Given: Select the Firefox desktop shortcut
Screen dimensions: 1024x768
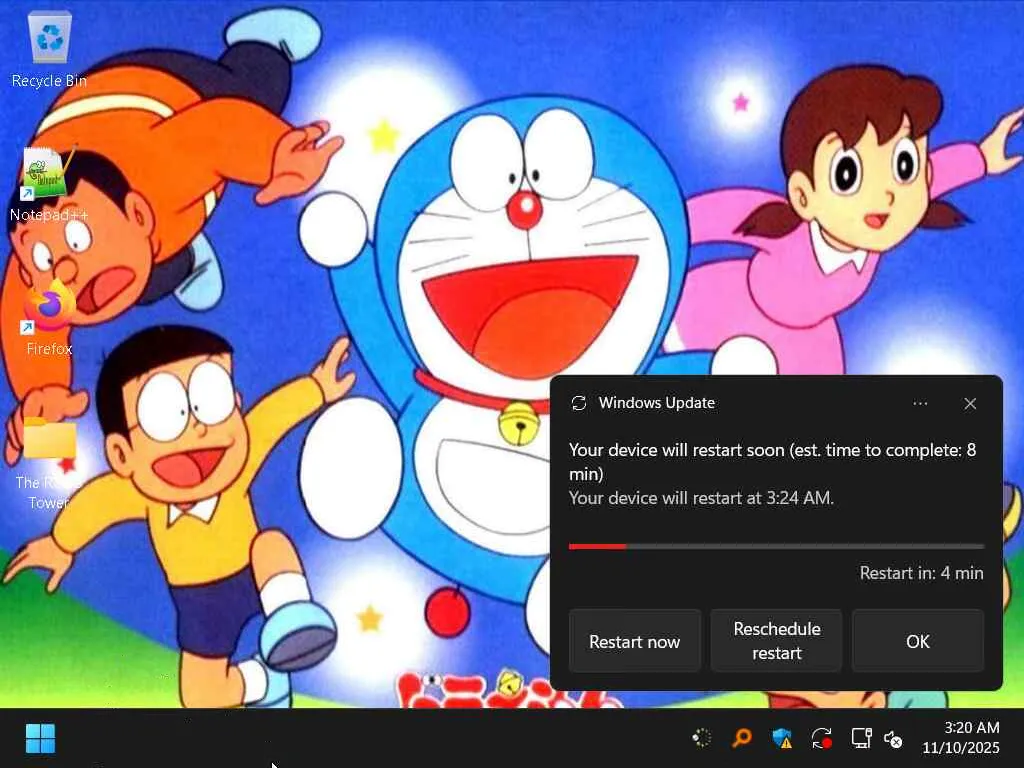Looking at the screenshot, I should tap(49, 318).
